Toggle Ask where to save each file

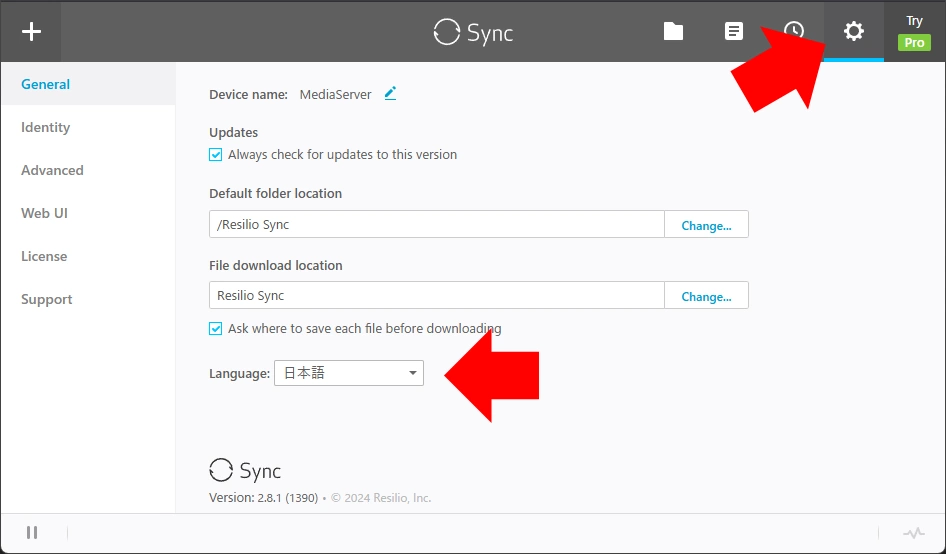[x=215, y=328]
